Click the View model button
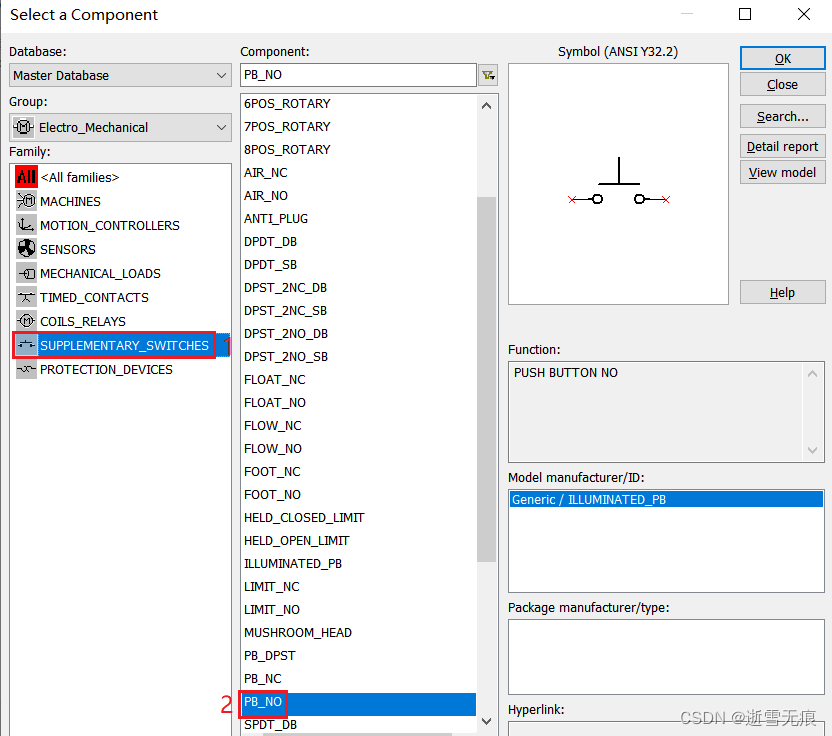This screenshot has height=736, width=832. pos(782,172)
